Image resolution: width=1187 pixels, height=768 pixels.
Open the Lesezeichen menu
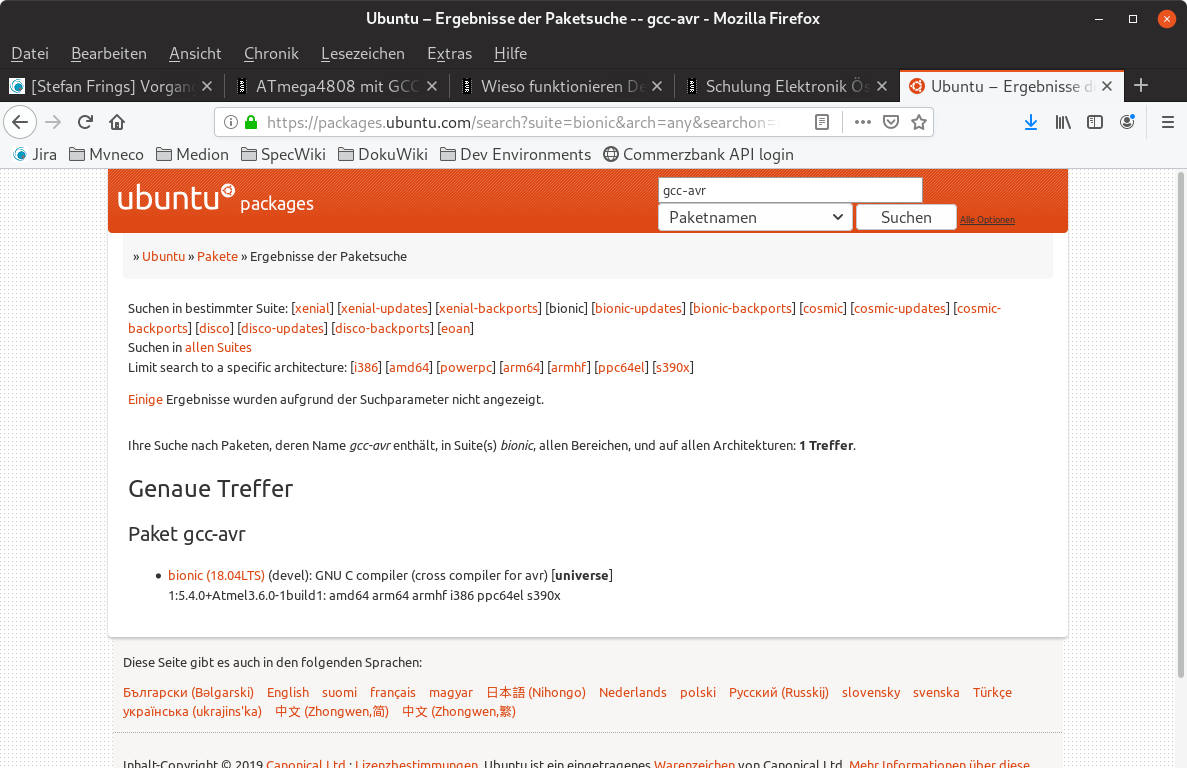click(x=363, y=54)
